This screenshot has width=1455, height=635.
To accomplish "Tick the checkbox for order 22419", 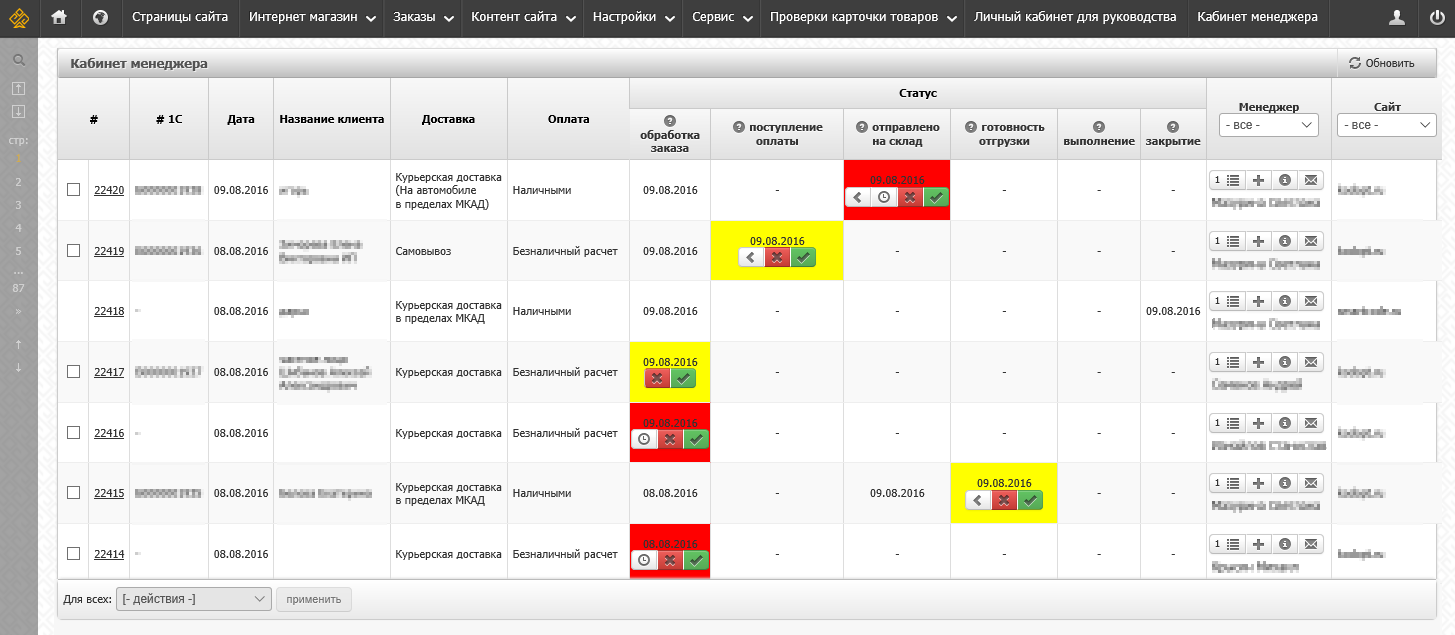I will coord(73,250).
